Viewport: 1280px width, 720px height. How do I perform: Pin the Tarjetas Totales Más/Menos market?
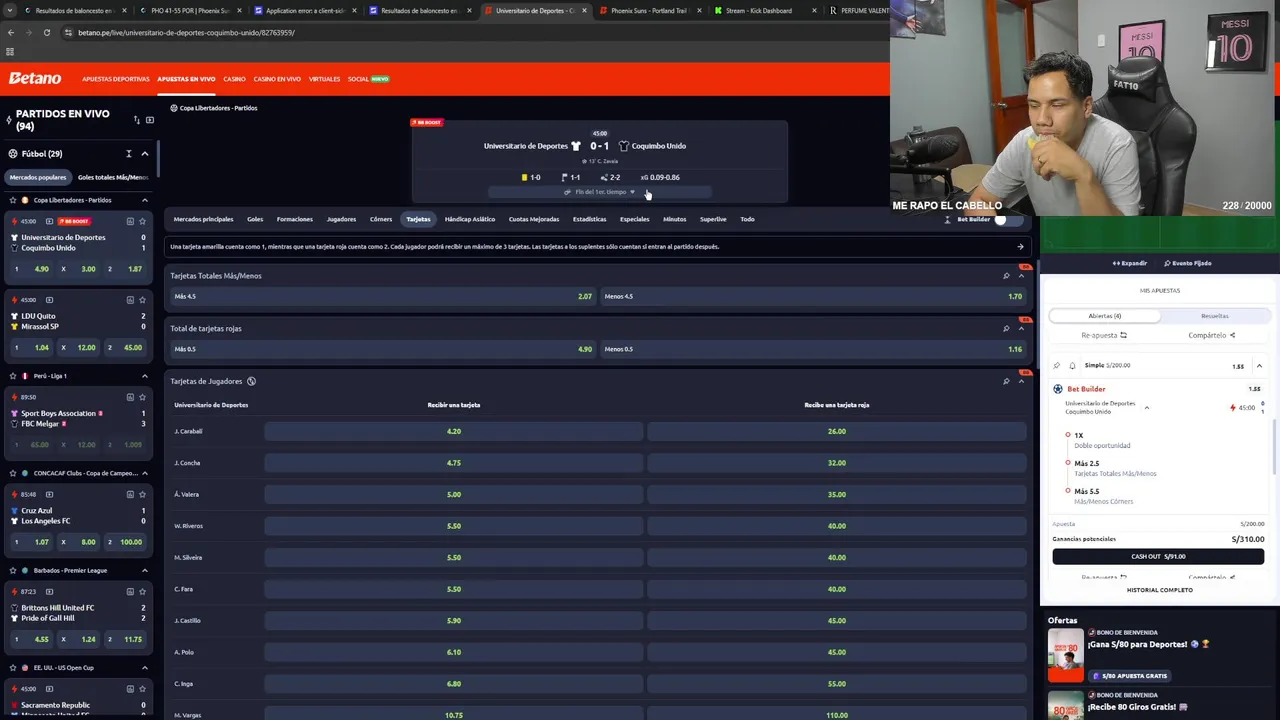pyautogui.click(x=1006, y=276)
